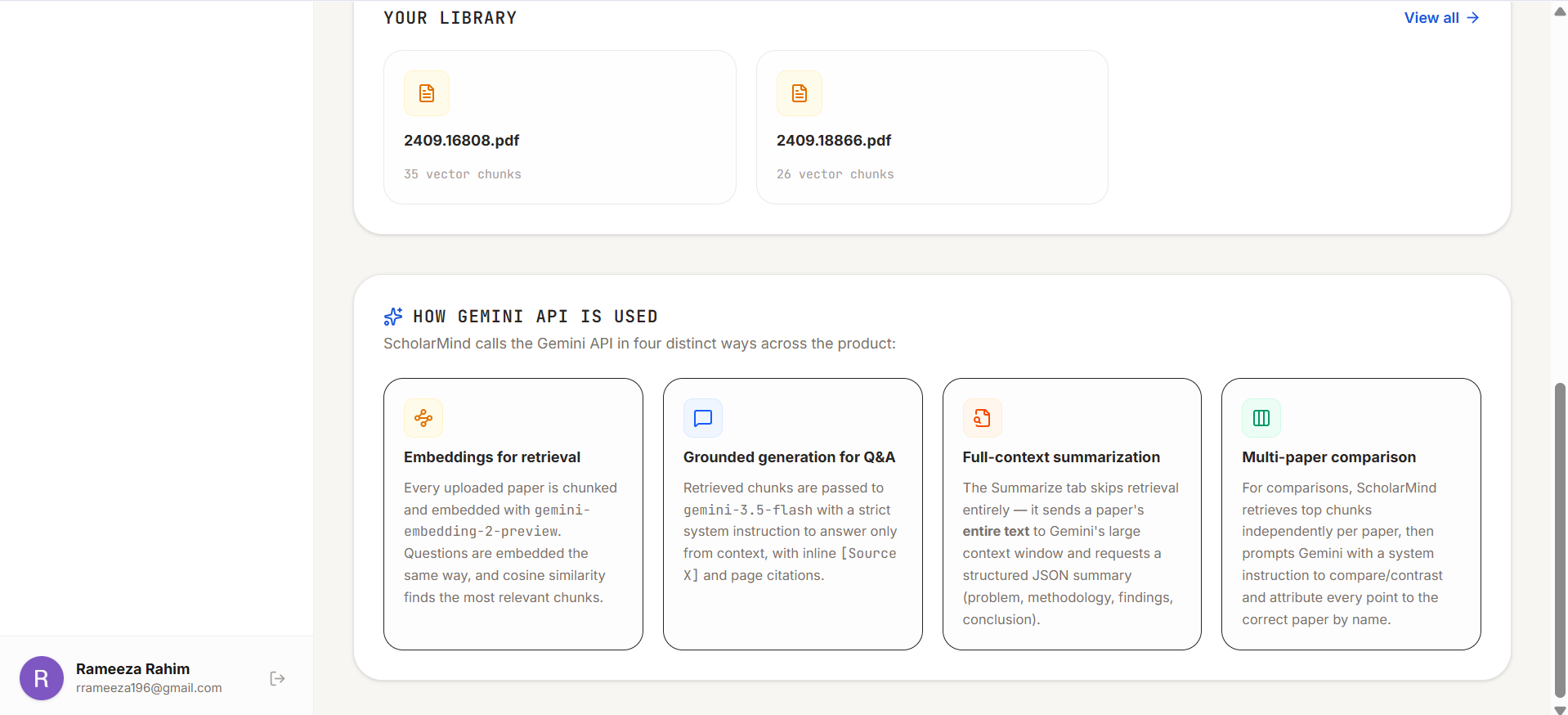The height and width of the screenshot is (715, 1568).
Task: Click the document icon on 2409.18866.pdf card
Action: point(800,93)
